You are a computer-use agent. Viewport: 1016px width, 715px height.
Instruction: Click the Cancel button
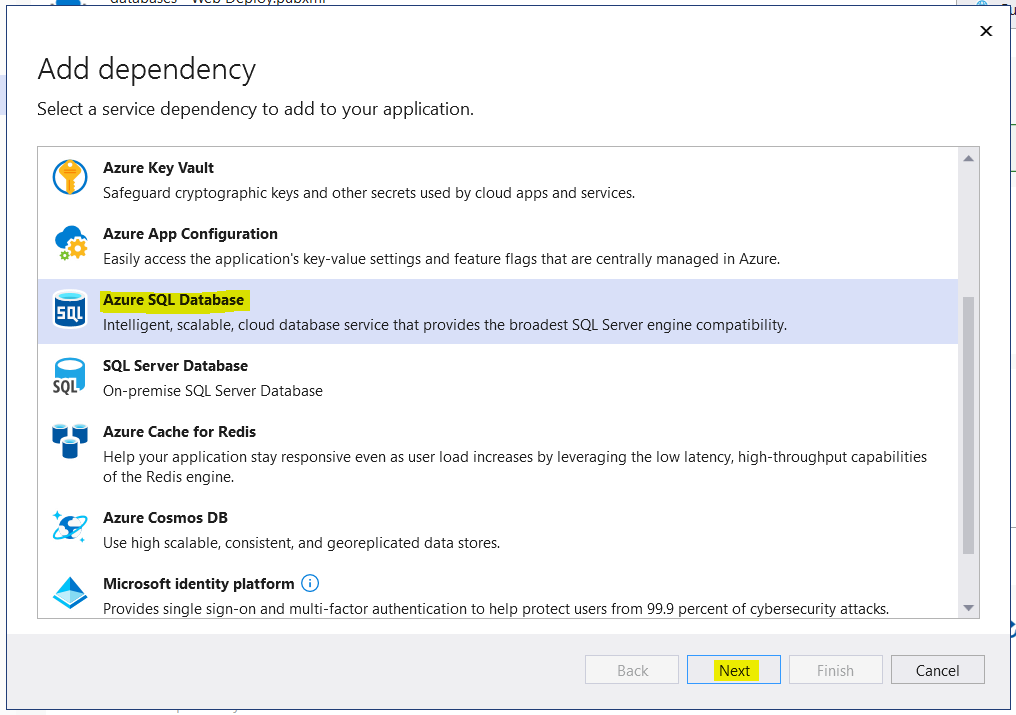pos(938,670)
